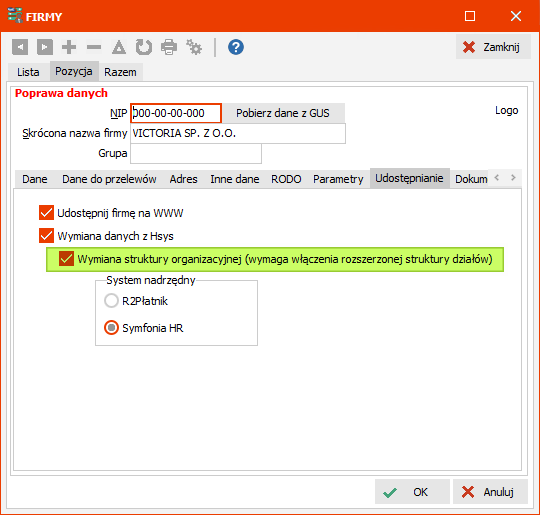Switch to the Parametry tab
This screenshot has height=515, width=540.
(338, 179)
